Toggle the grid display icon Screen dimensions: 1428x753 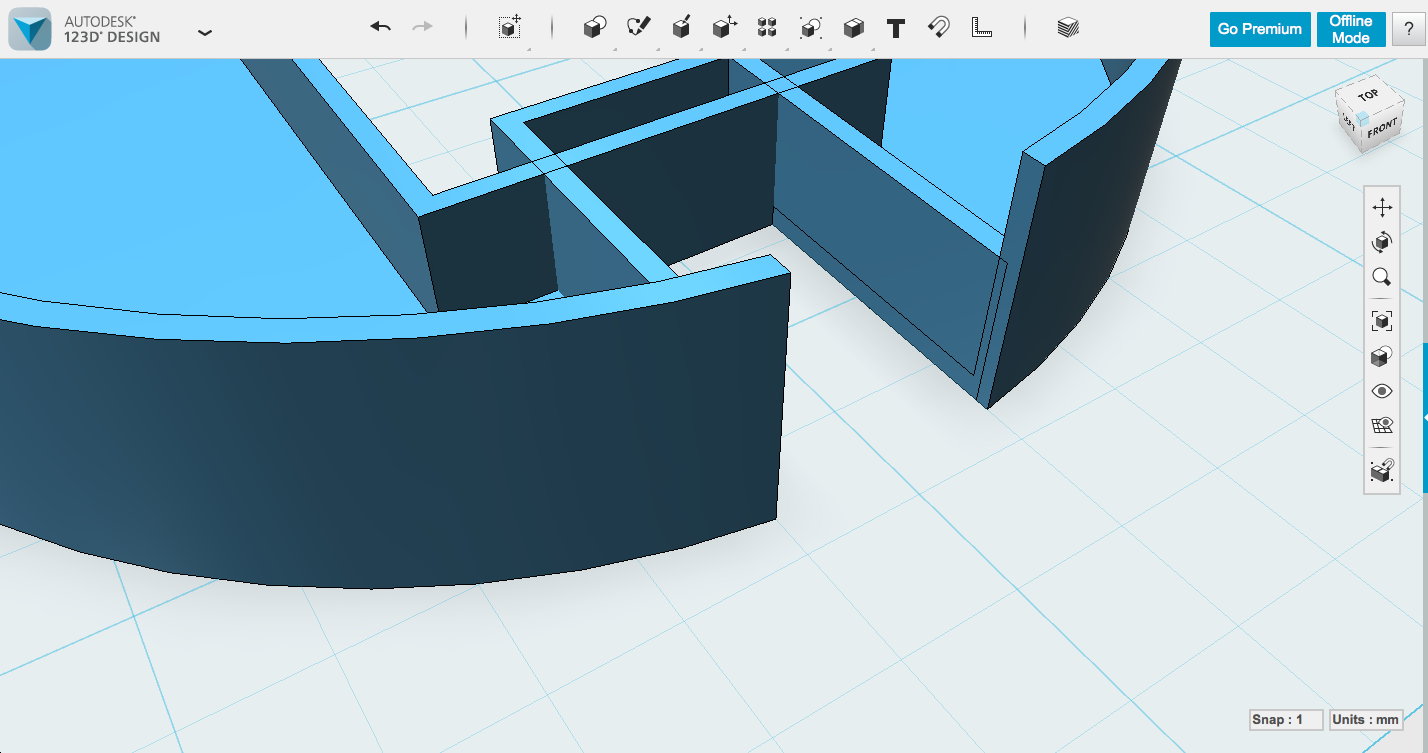coord(1381,425)
